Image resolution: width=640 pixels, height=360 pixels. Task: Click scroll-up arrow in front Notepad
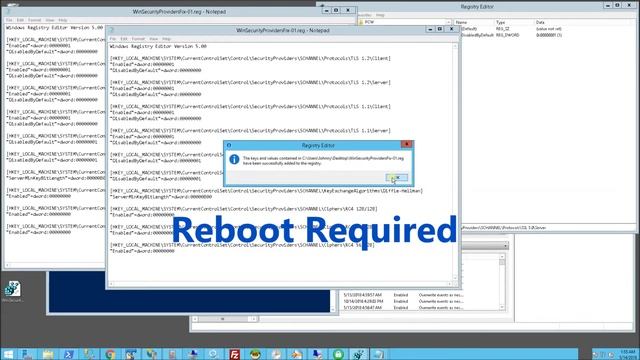click(456, 47)
